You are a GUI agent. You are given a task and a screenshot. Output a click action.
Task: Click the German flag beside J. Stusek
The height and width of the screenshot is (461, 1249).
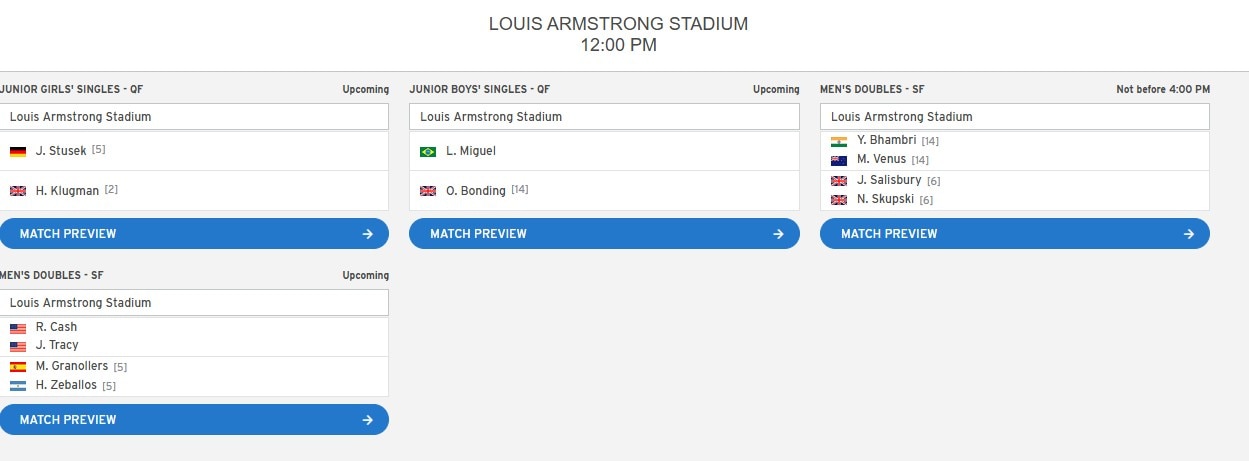(x=18, y=152)
